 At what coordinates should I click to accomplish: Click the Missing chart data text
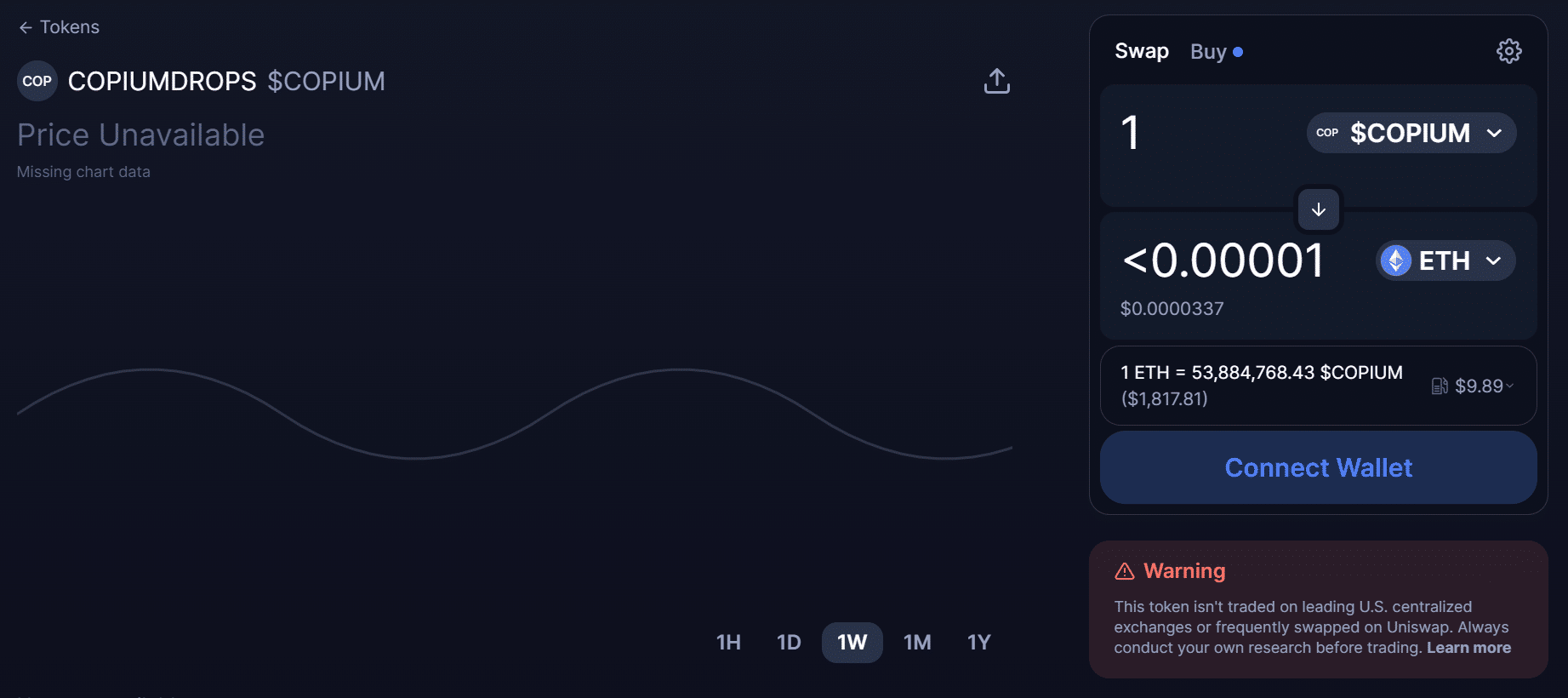tap(83, 172)
